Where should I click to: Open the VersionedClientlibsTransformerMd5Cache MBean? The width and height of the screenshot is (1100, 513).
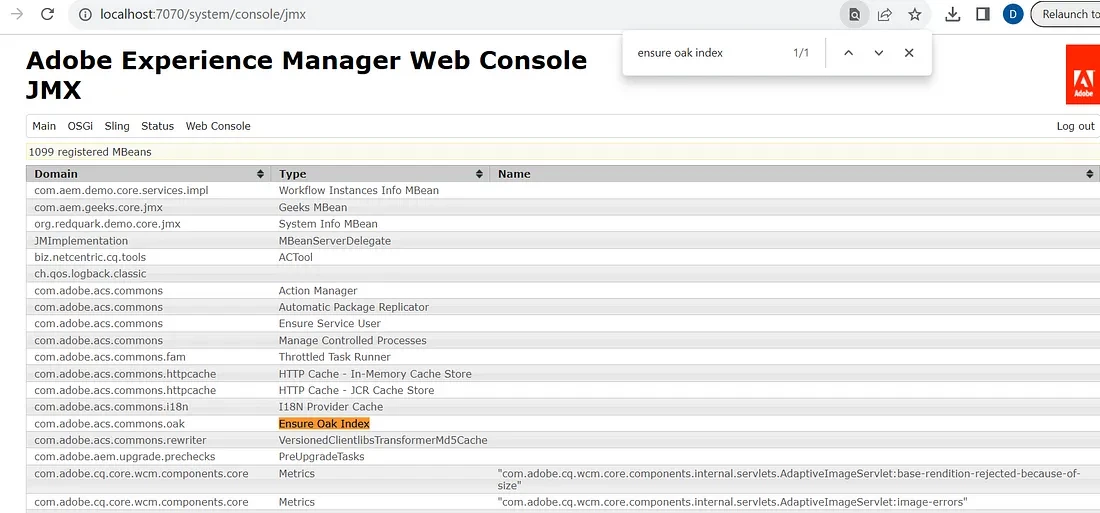[x=383, y=441]
